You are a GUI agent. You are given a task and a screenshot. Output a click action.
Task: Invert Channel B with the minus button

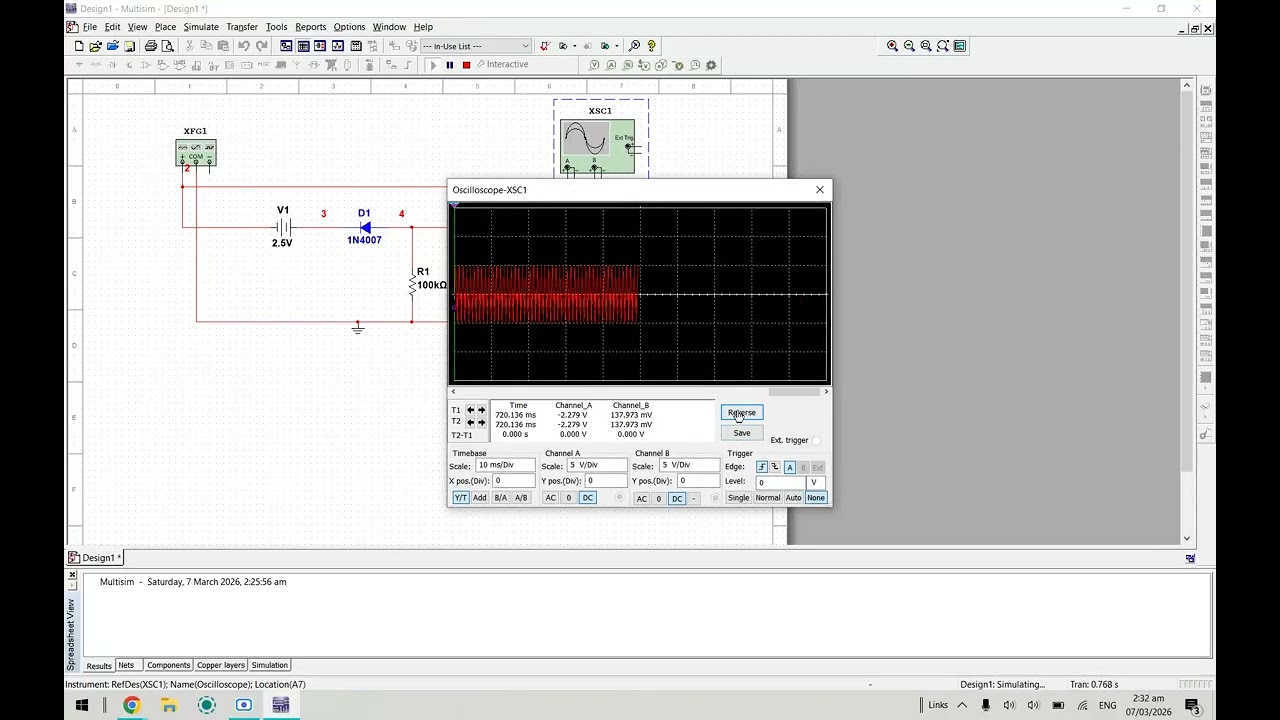(693, 498)
